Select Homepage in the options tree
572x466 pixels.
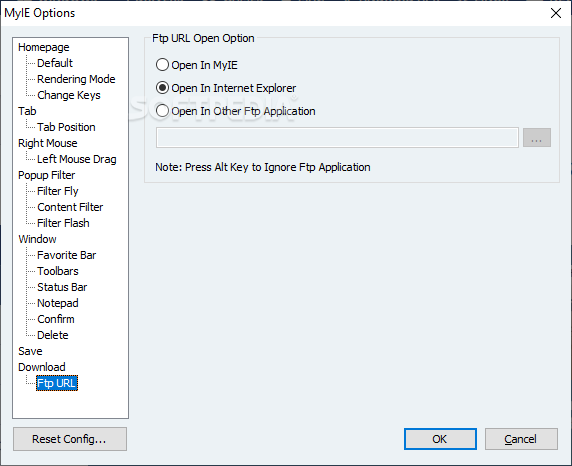[x=44, y=47]
